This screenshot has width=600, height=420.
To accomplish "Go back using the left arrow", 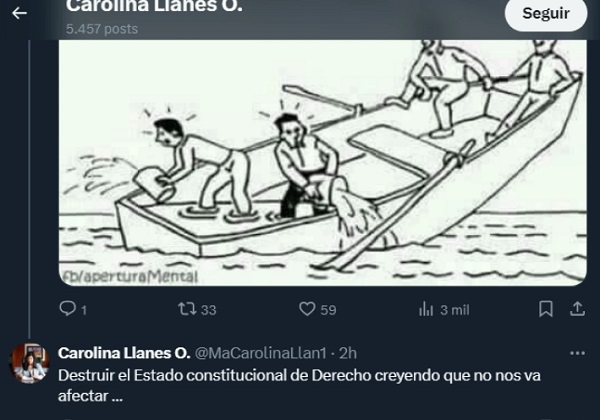I will click(x=20, y=13).
